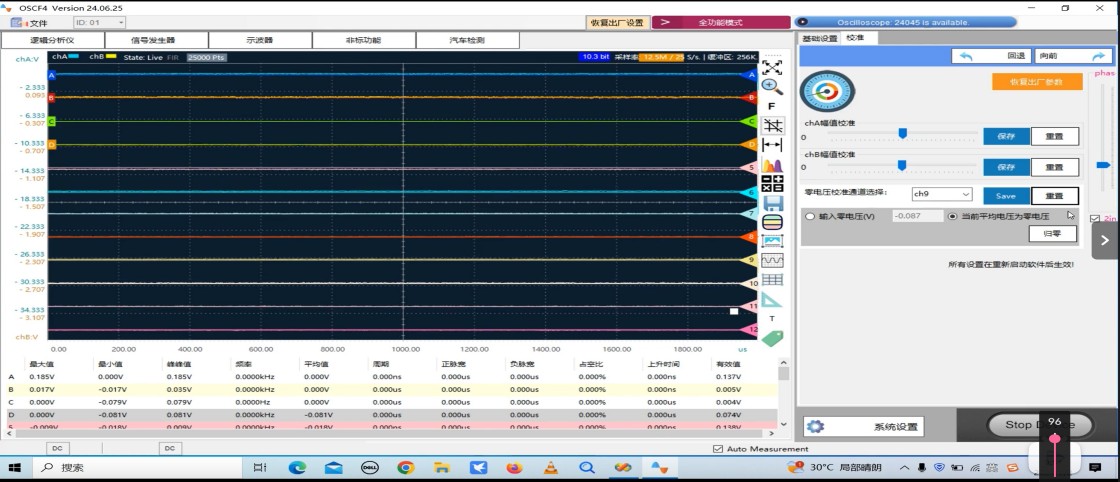The image size is (1120, 482).
Task: Click the floppy disk save waveform icon
Action: pyautogui.click(x=772, y=203)
